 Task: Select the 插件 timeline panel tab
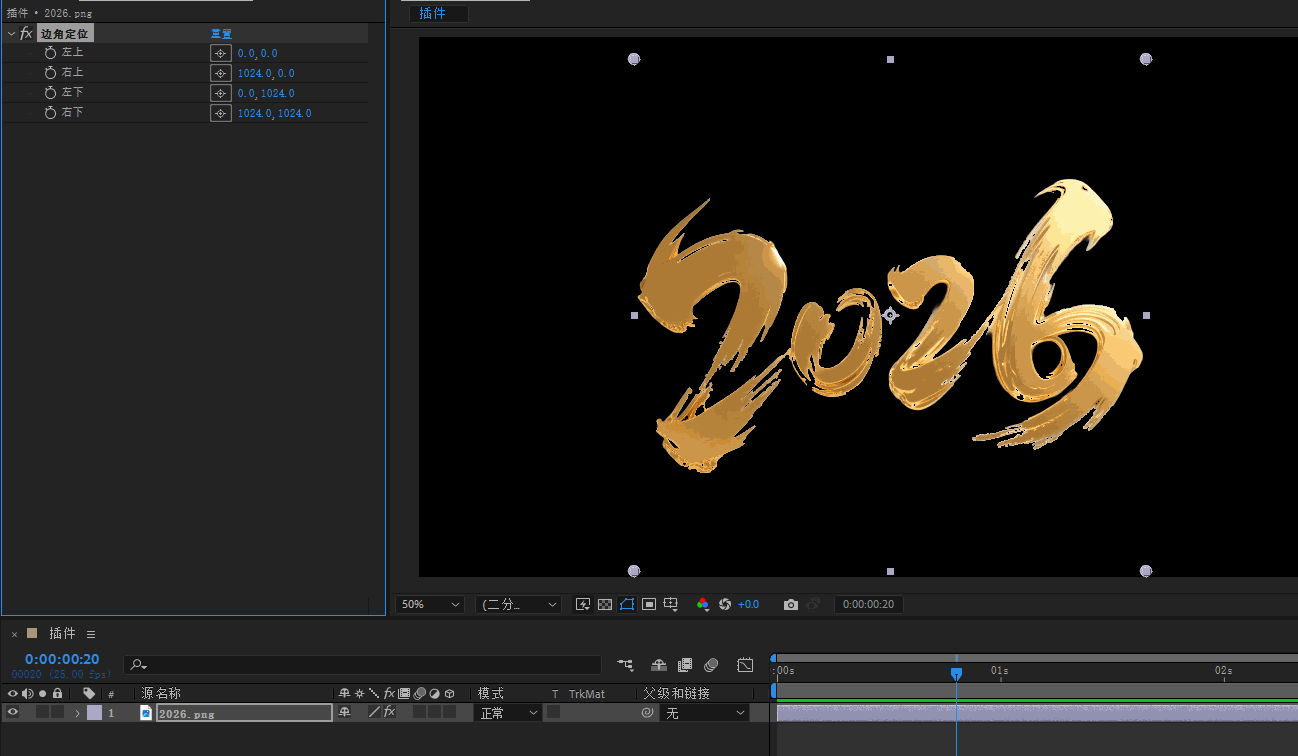pos(62,633)
